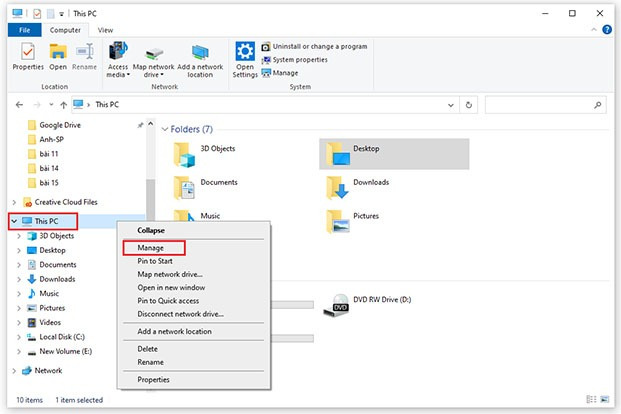Collapse the Folders (7) group header
Screen dimensions: 621x414
tap(165, 130)
